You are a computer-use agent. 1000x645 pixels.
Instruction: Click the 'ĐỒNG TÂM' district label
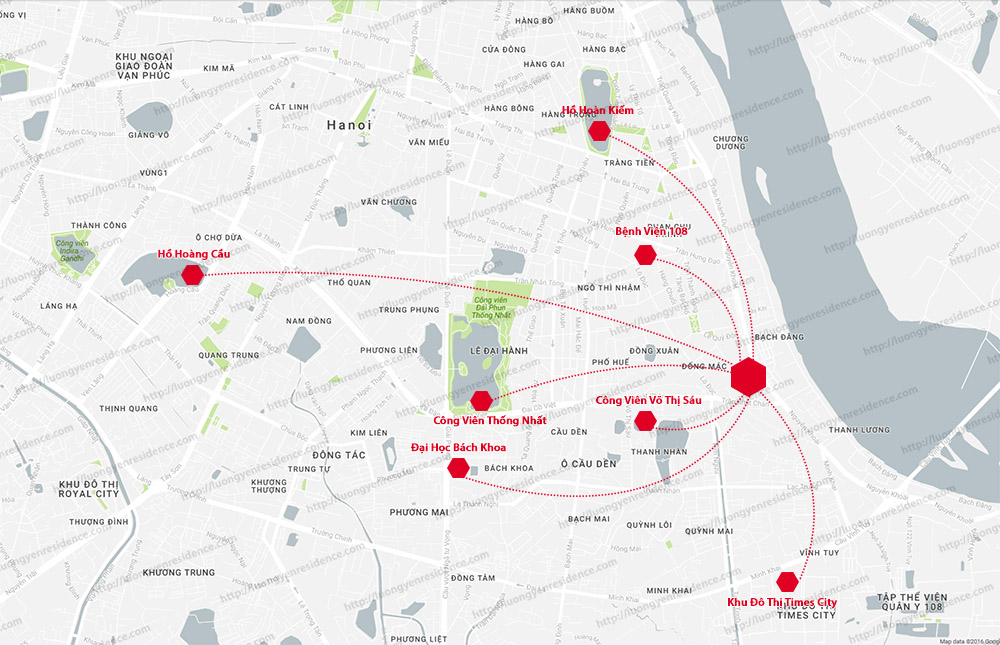[x=473, y=578]
